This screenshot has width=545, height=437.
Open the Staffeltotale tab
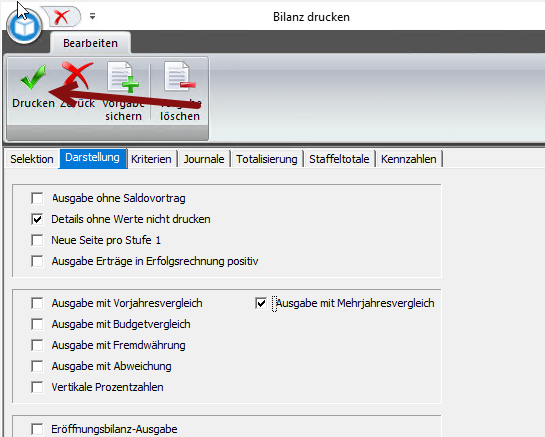coord(339,159)
